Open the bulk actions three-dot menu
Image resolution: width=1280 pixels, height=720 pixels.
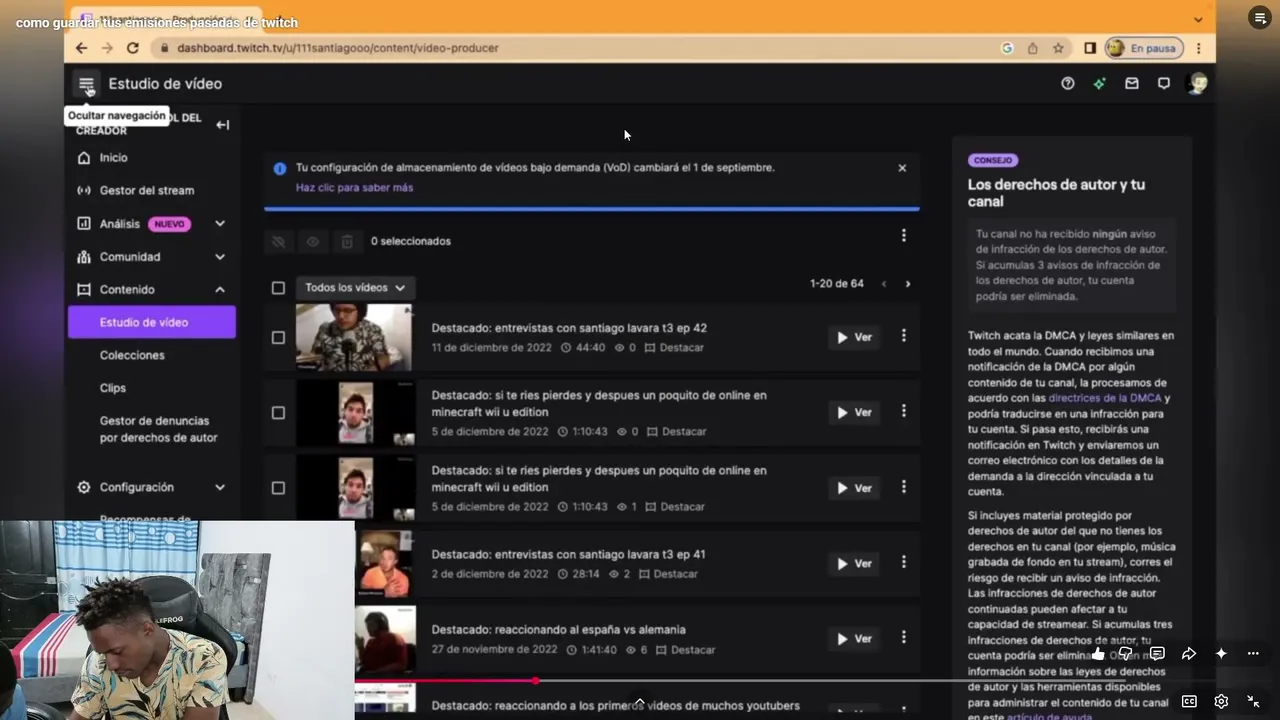click(904, 236)
